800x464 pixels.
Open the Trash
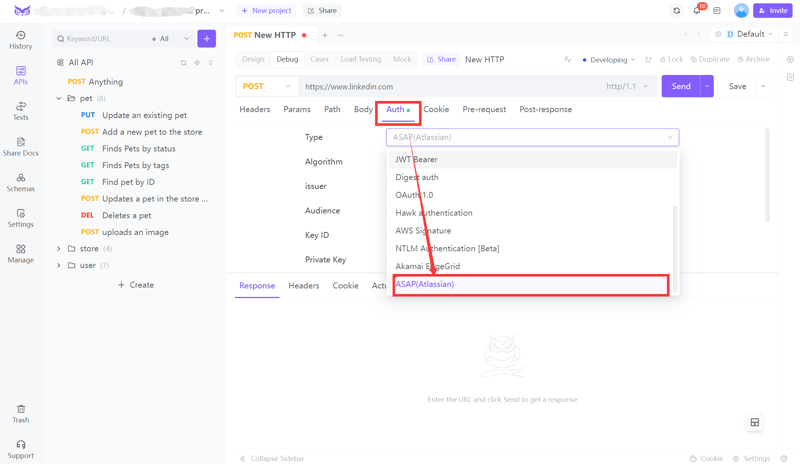pos(20,414)
